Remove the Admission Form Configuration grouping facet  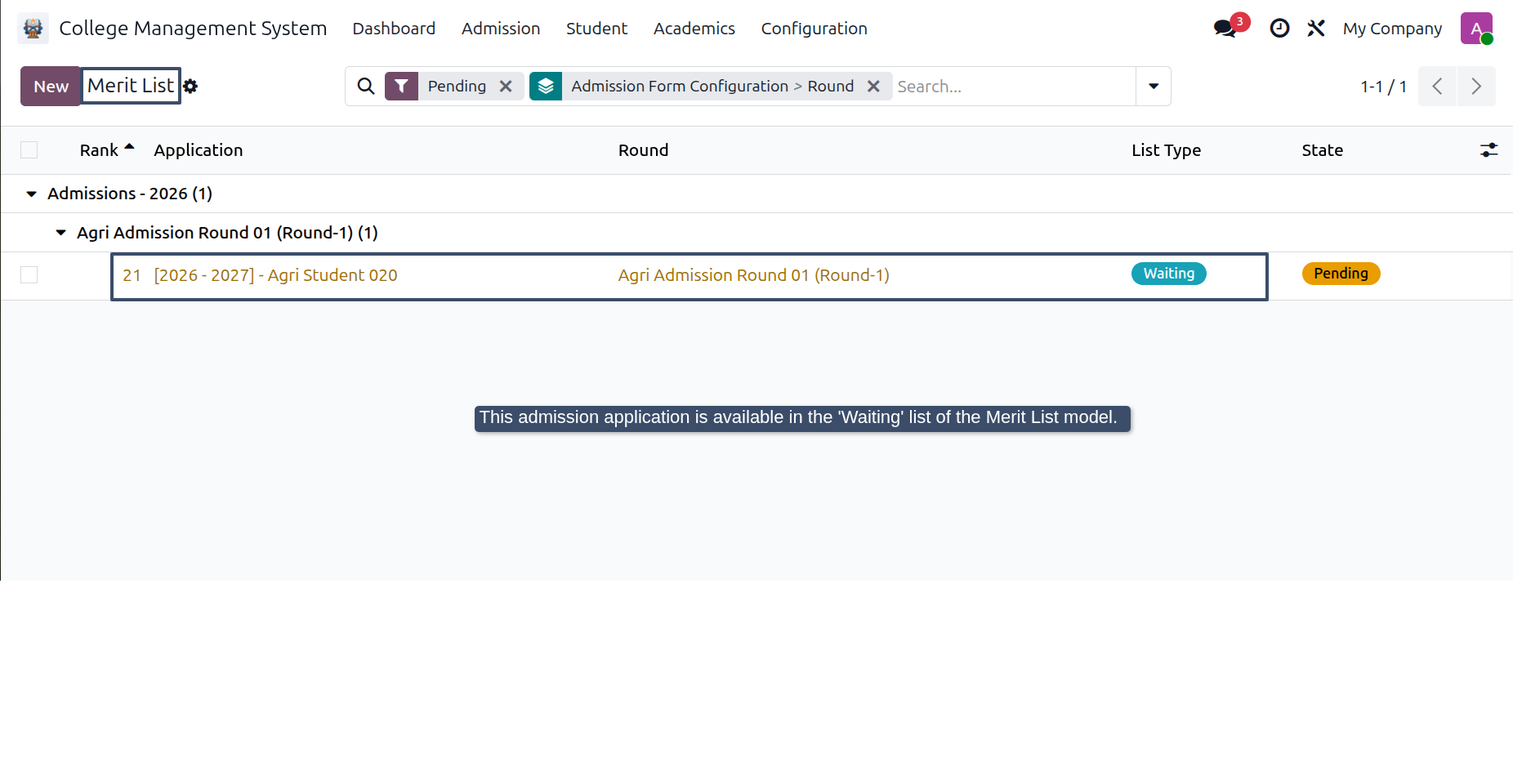click(x=873, y=87)
